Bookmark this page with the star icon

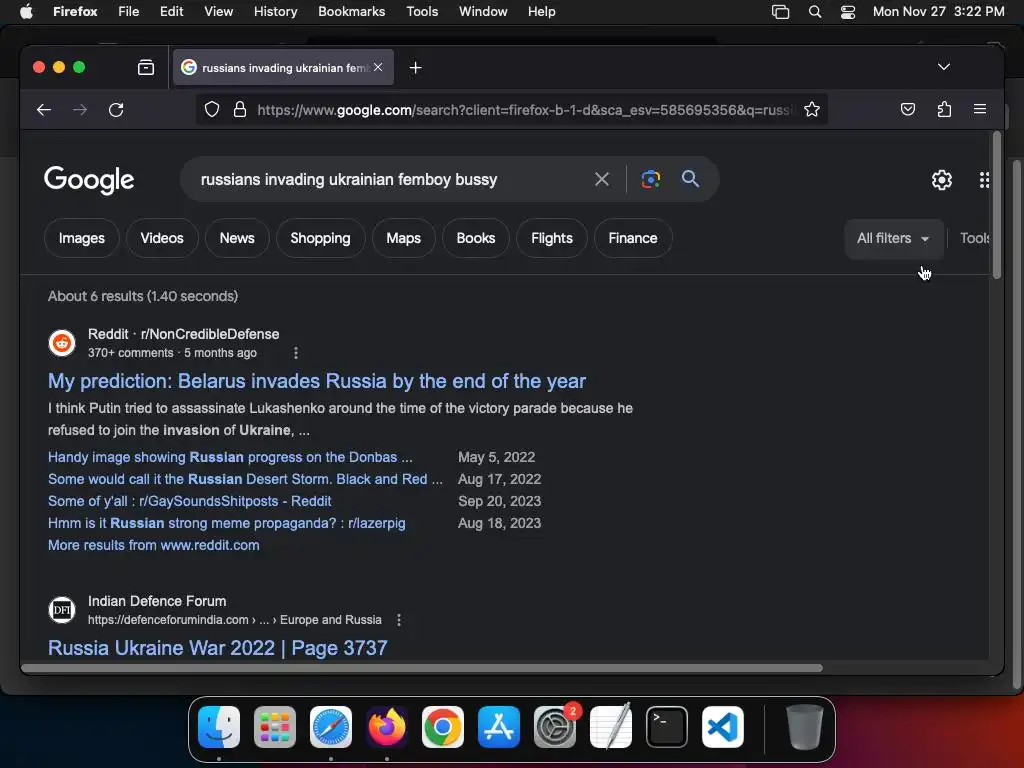812,109
